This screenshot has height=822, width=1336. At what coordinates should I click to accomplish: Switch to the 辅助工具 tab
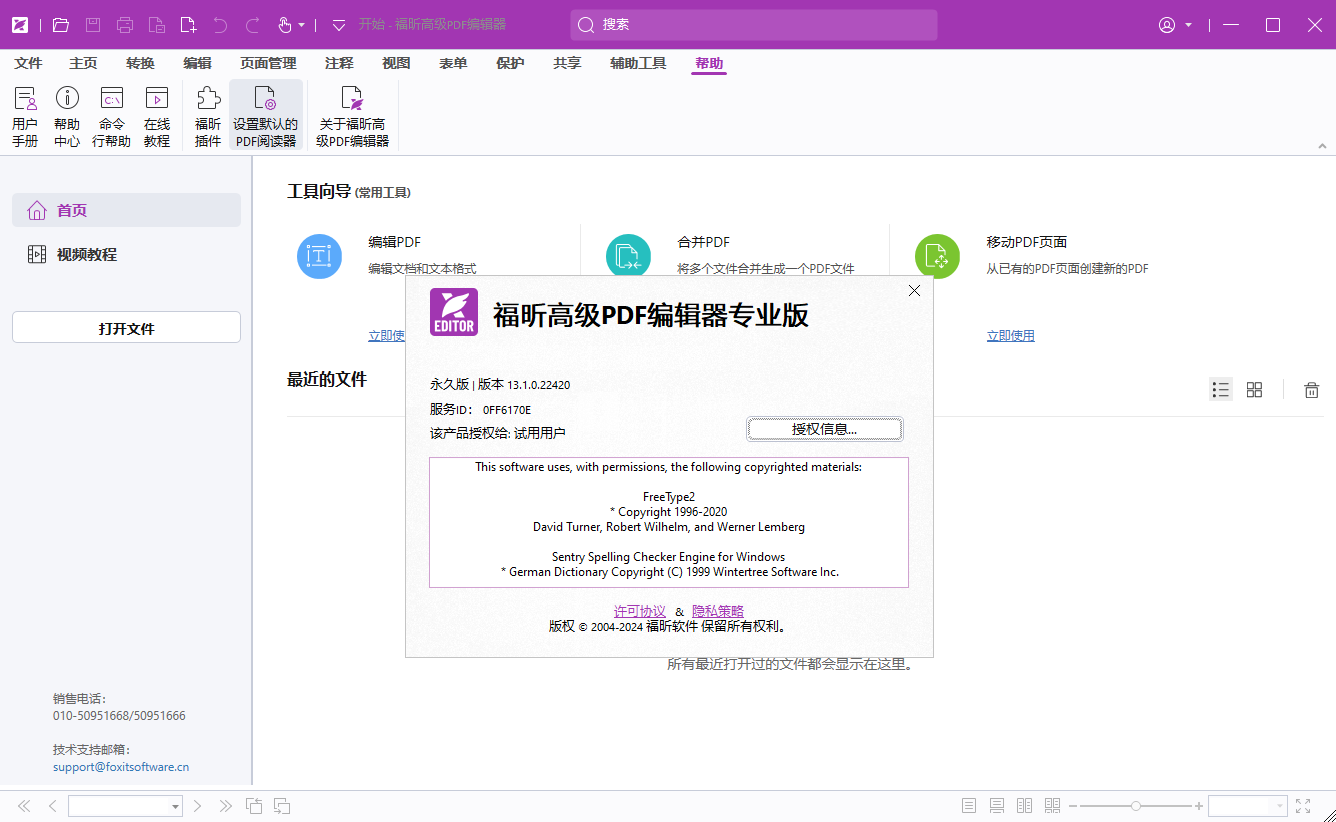click(638, 63)
